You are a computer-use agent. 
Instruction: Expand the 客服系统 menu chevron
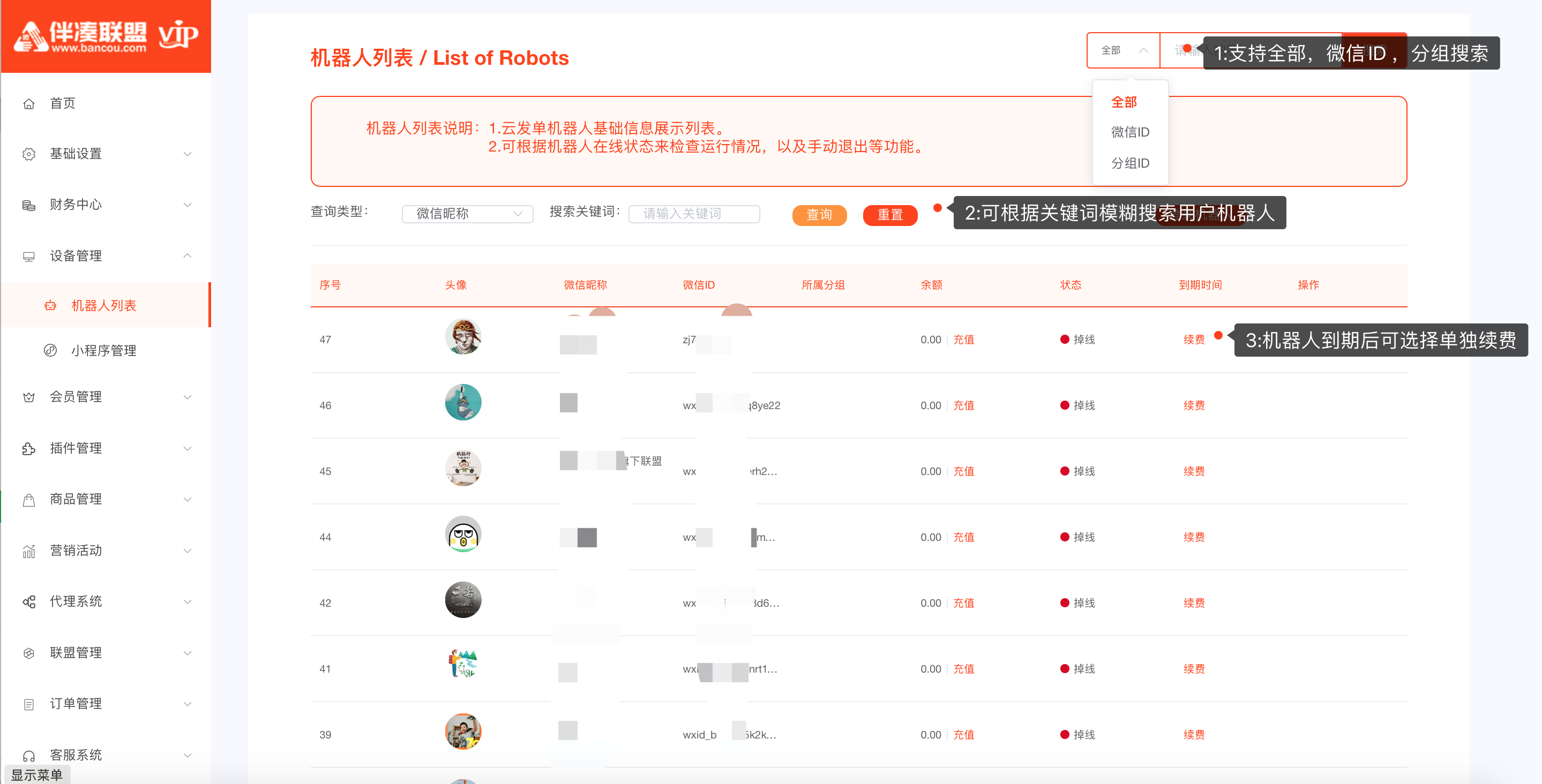(x=188, y=756)
